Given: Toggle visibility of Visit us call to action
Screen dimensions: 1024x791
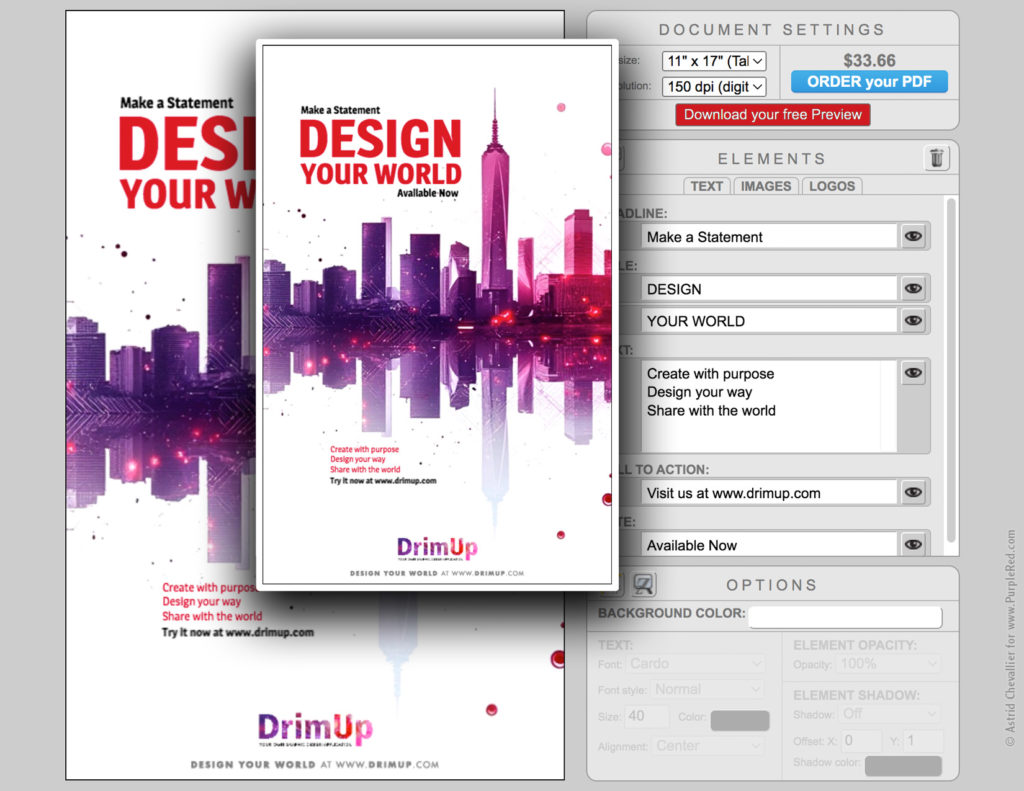Looking at the screenshot, I should pyautogui.click(x=913, y=492).
